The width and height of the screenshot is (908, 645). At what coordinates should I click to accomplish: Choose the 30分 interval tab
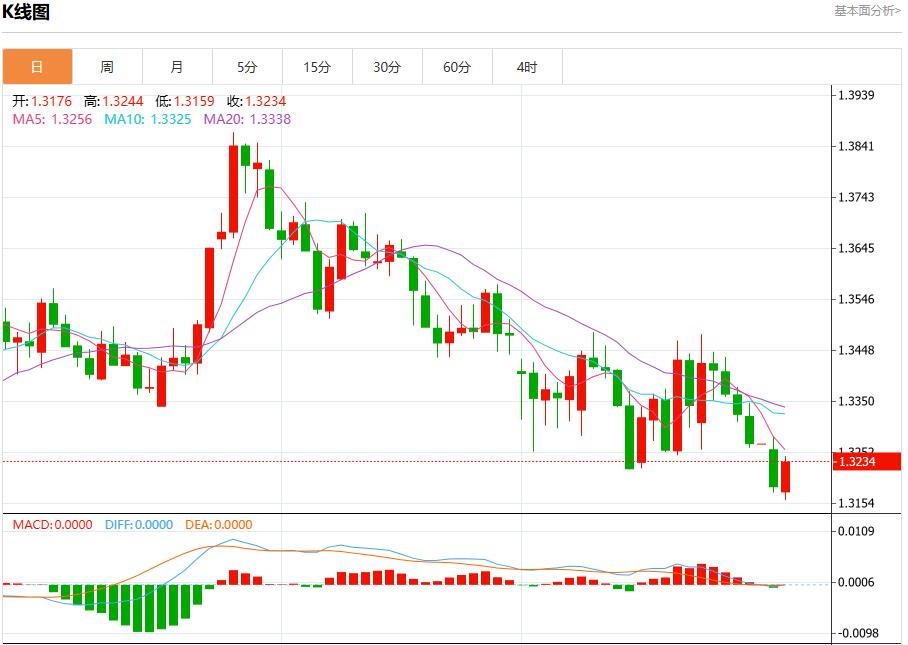pyautogui.click(x=387, y=67)
